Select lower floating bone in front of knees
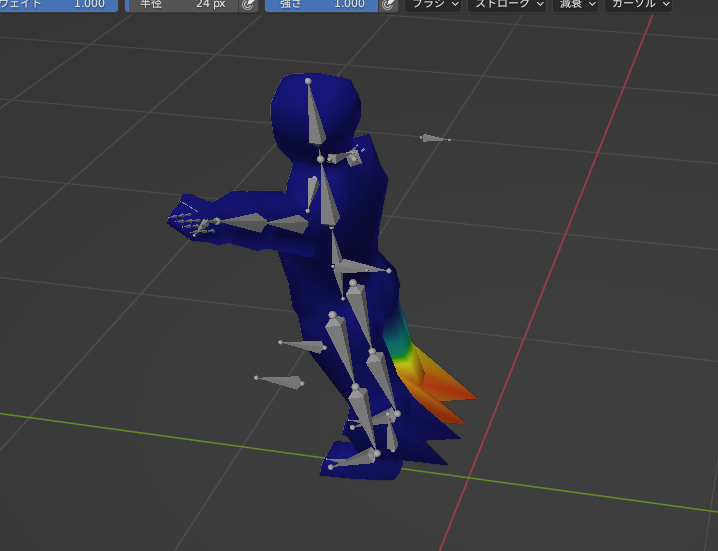Image resolution: width=718 pixels, height=551 pixels. coord(281,382)
